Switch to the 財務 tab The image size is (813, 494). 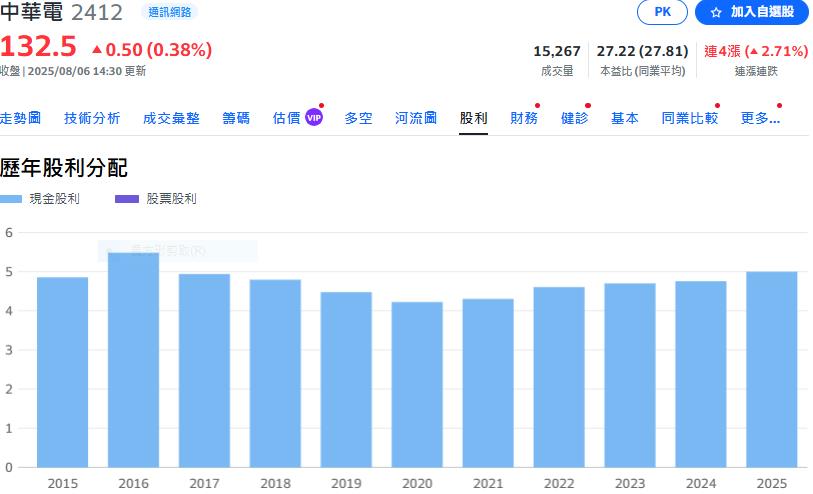[x=524, y=118]
